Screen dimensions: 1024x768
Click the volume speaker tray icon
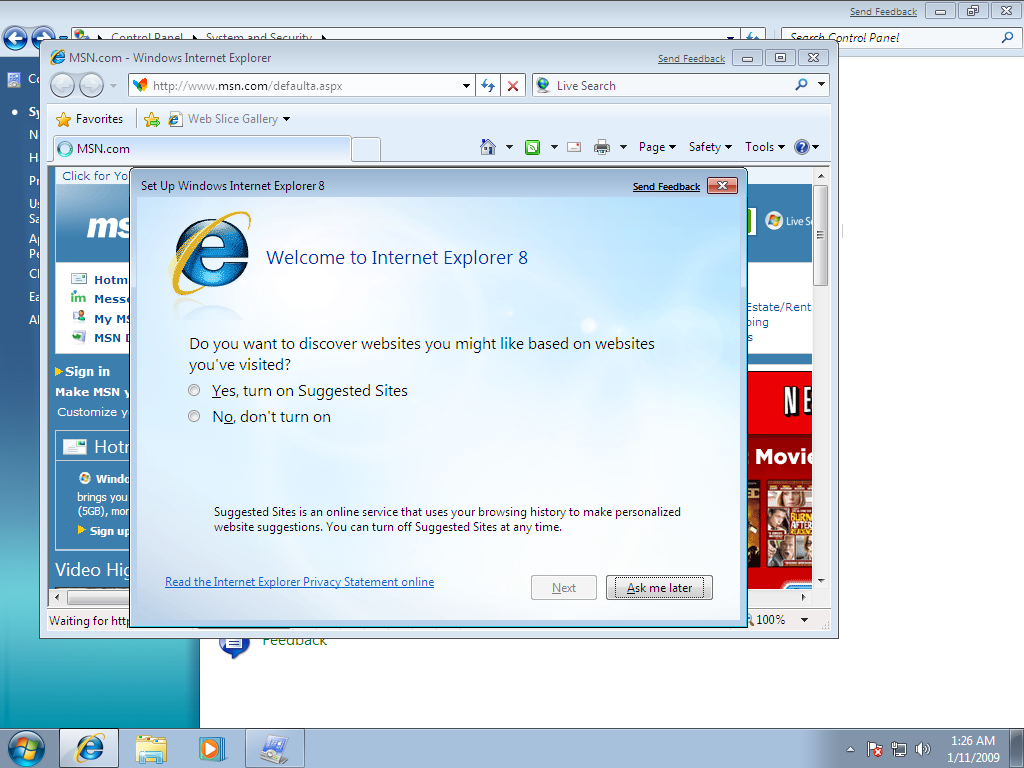(x=923, y=749)
